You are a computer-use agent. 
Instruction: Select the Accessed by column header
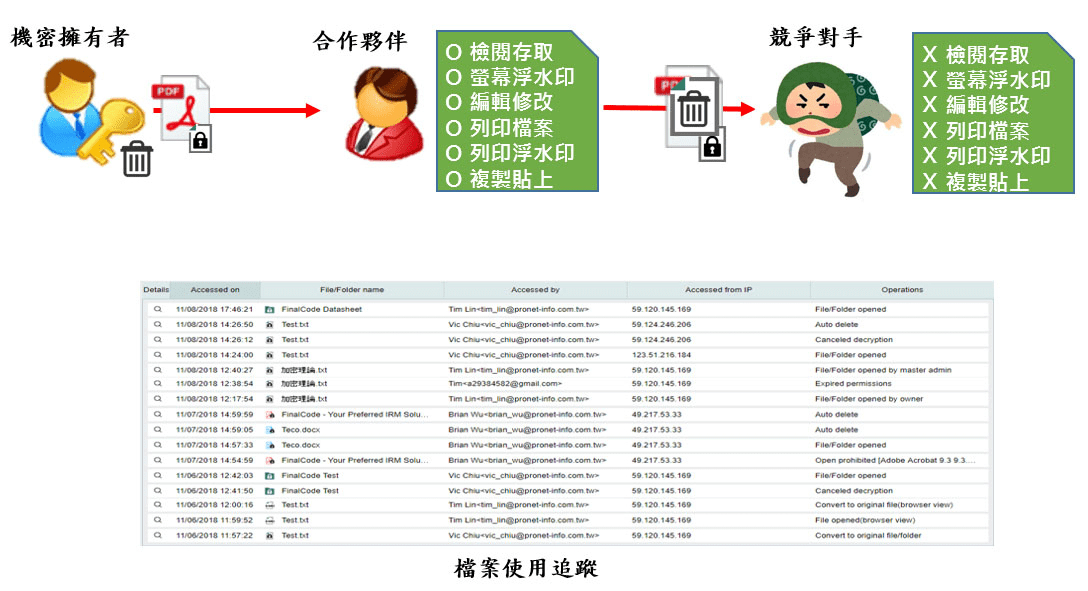pos(535,289)
